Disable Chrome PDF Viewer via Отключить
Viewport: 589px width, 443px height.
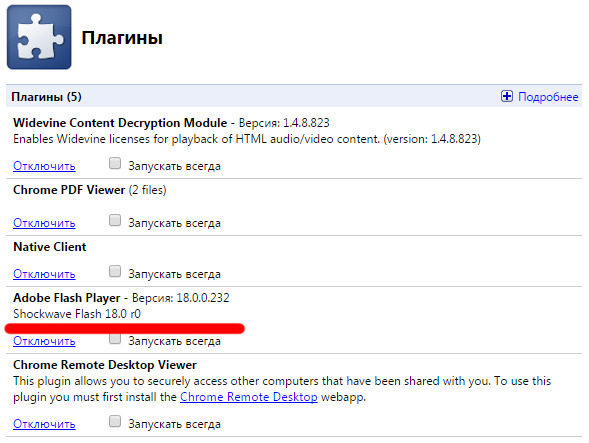(x=44, y=223)
